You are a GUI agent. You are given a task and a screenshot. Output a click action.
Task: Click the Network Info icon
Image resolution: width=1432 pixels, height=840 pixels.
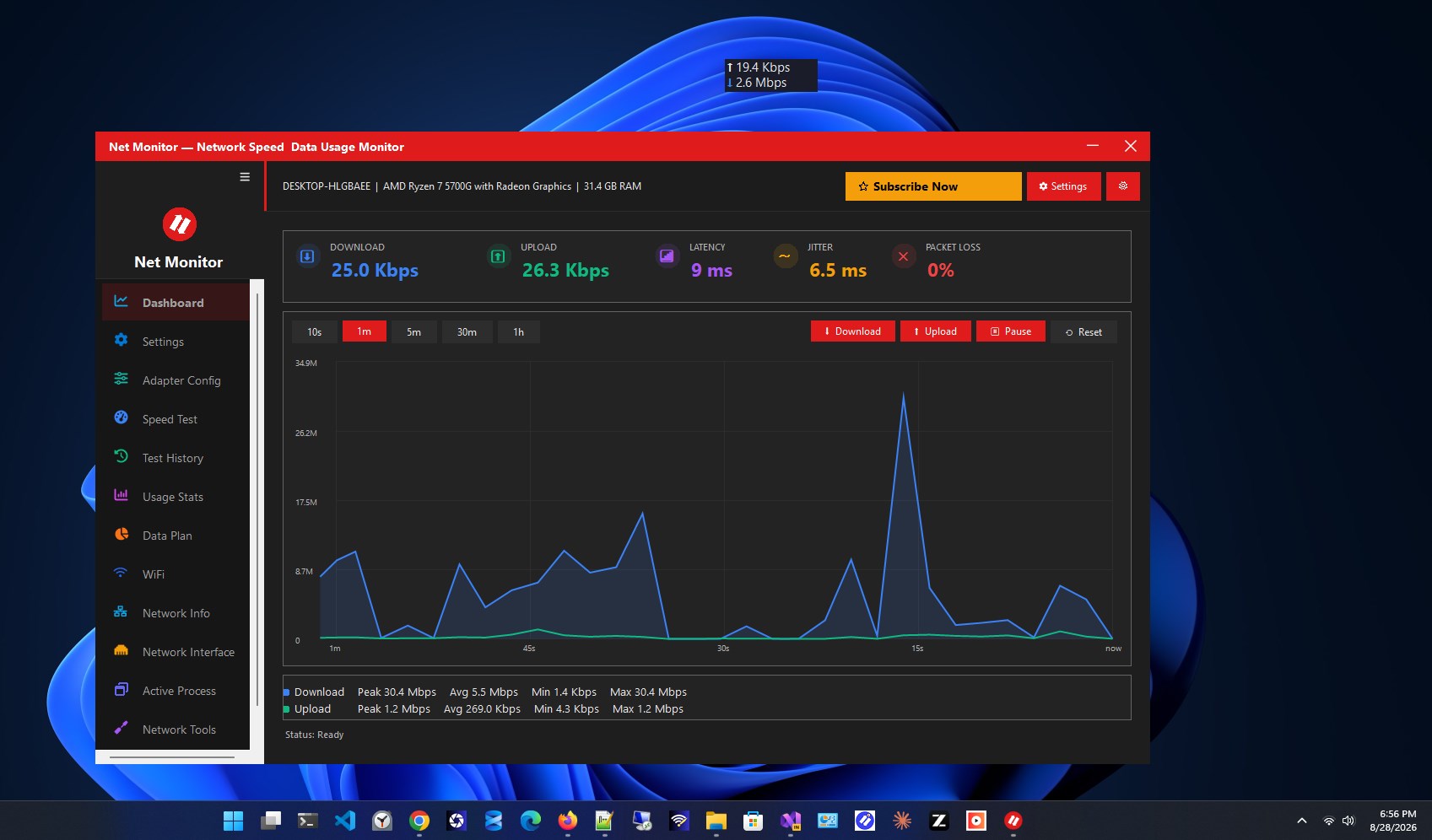click(121, 611)
